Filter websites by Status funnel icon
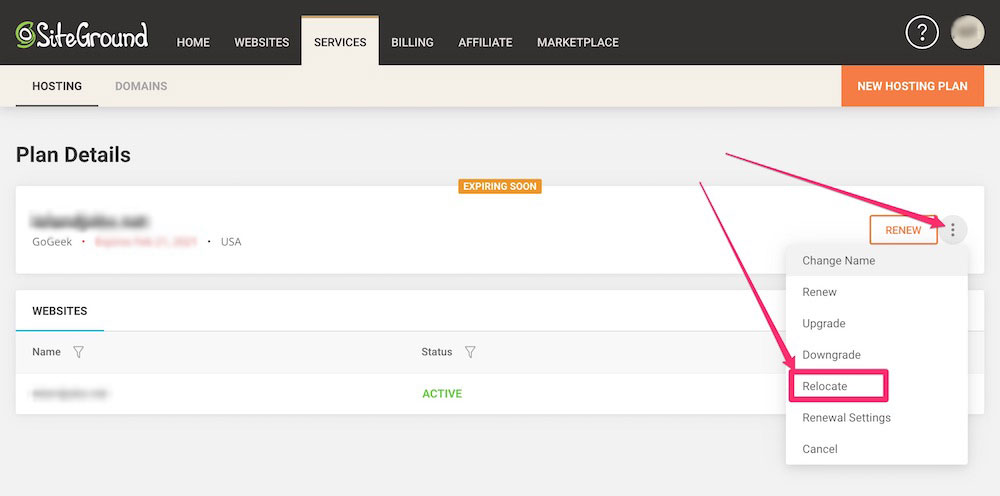This screenshot has width=1000, height=496. coord(470,352)
